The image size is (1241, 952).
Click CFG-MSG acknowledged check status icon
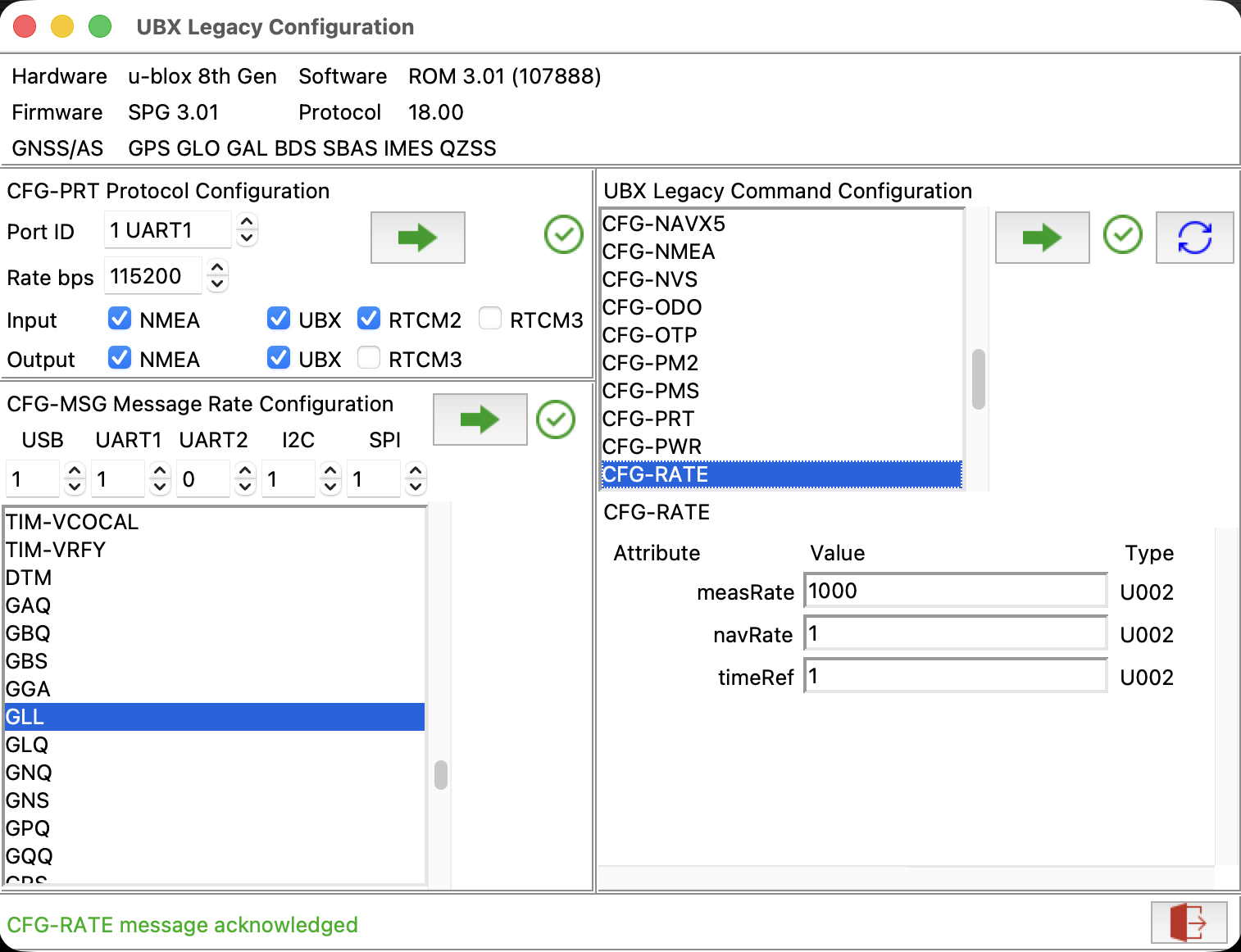coord(556,419)
